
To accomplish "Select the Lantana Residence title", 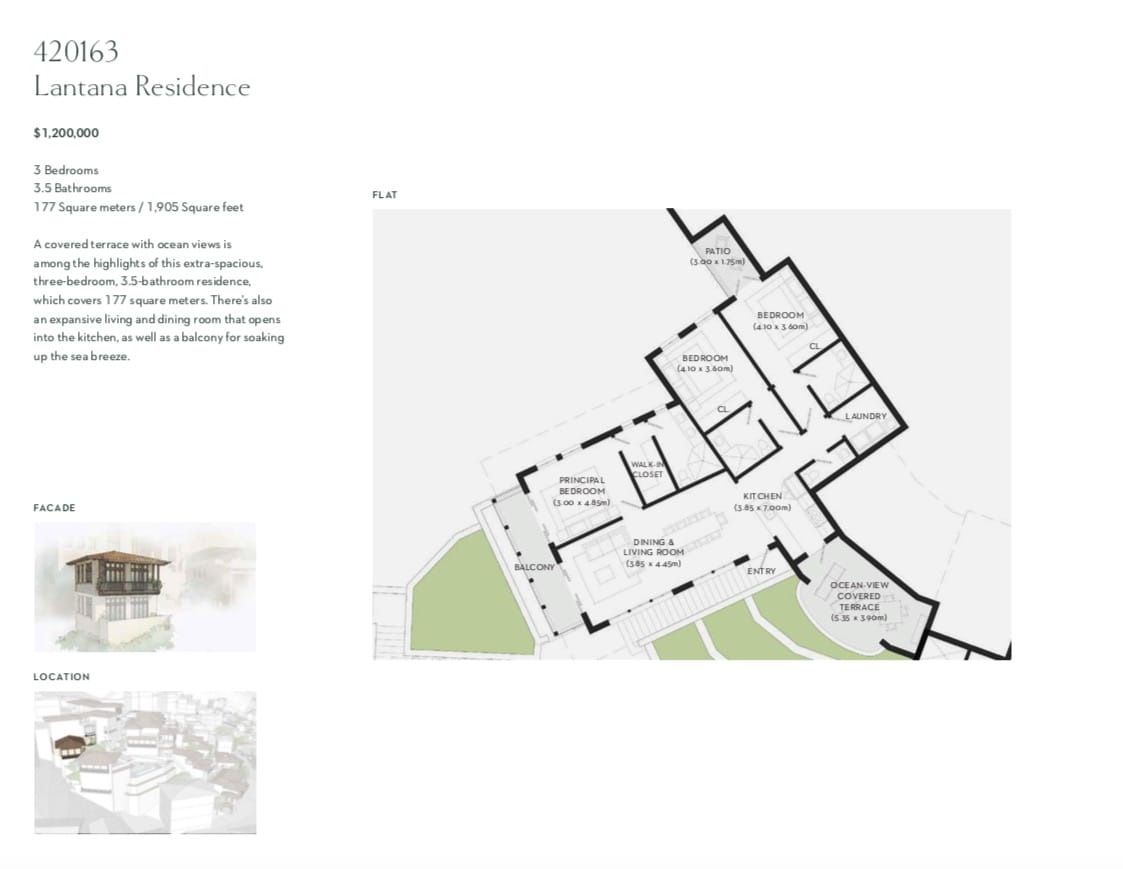I will click(x=142, y=87).
